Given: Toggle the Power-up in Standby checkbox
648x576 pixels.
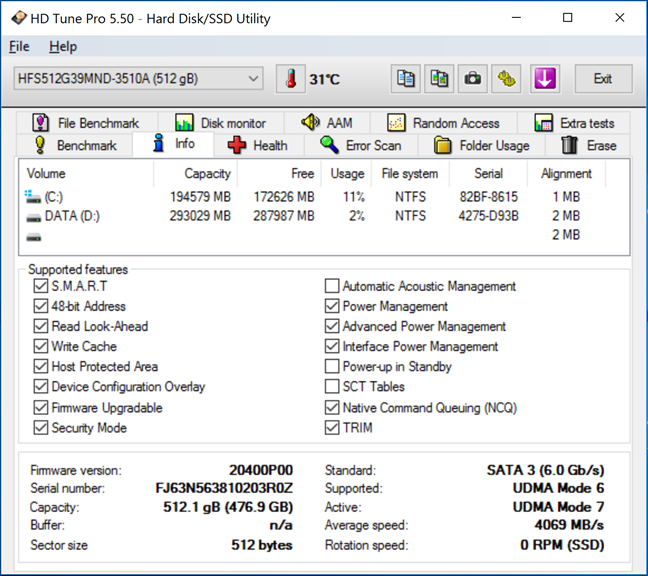Looking at the screenshot, I should click(x=332, y=366).
